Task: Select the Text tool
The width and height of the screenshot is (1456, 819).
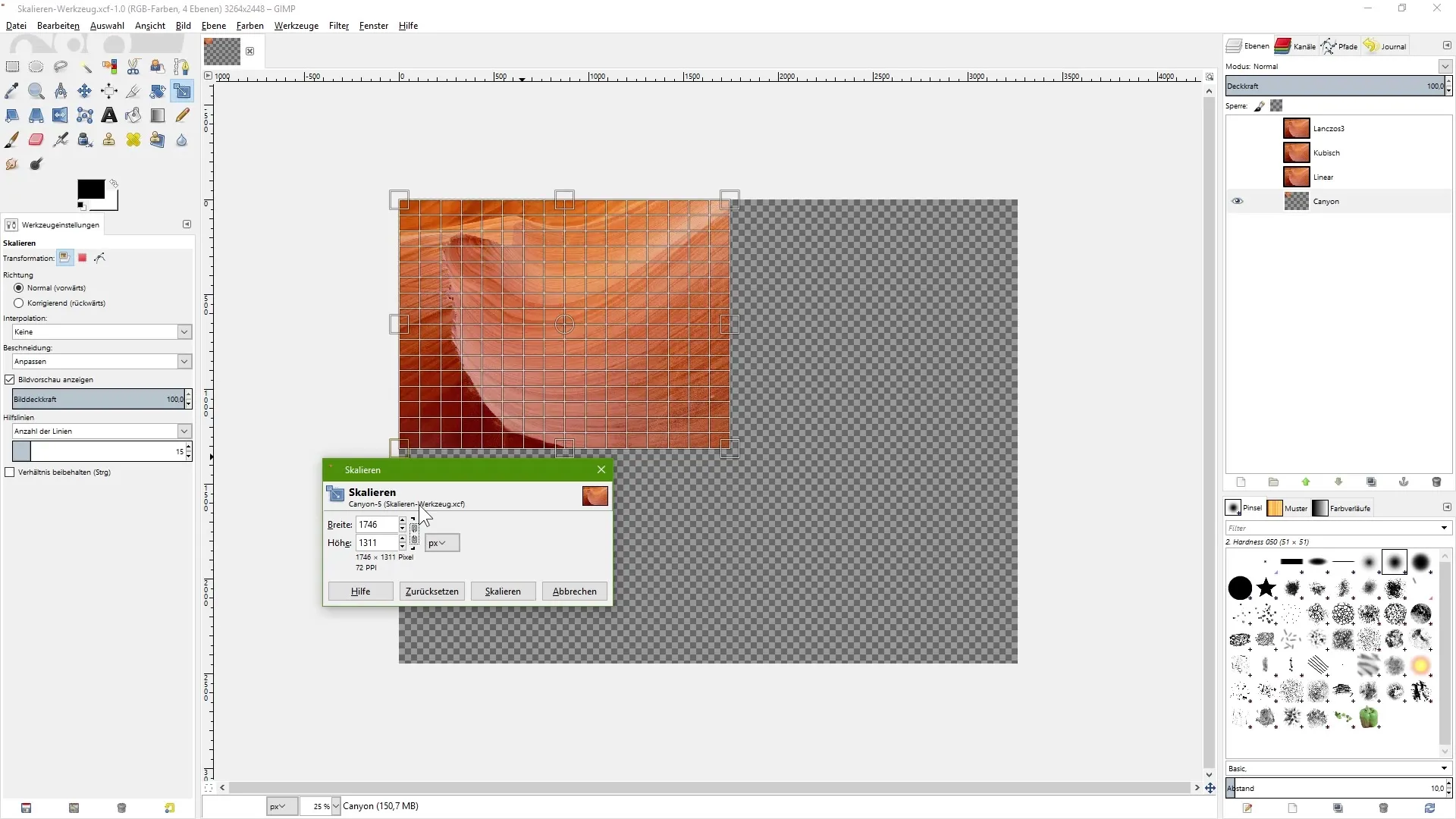Action: pos(109,115)
